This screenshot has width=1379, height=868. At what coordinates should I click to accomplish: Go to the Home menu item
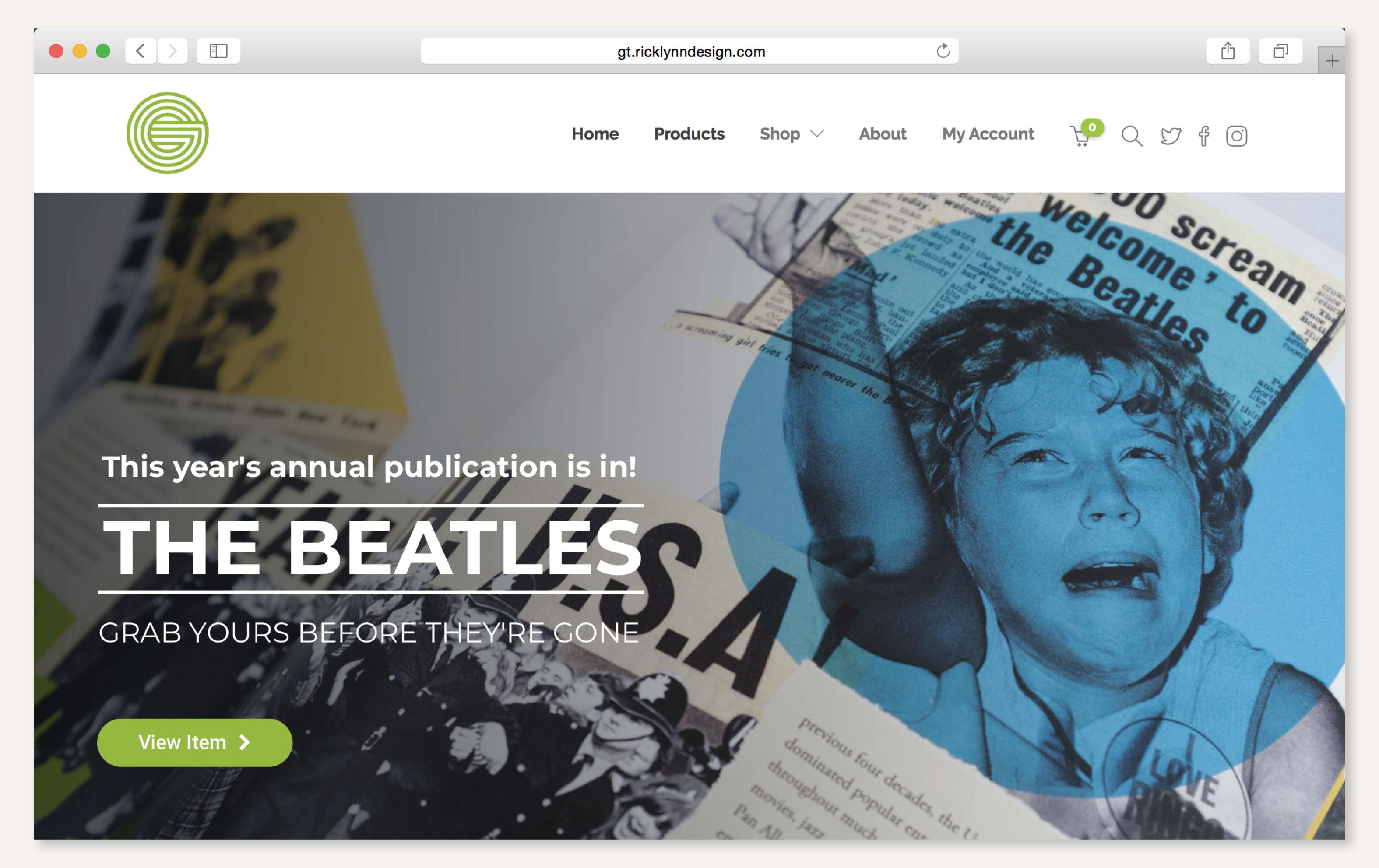(x=595, y=134)
